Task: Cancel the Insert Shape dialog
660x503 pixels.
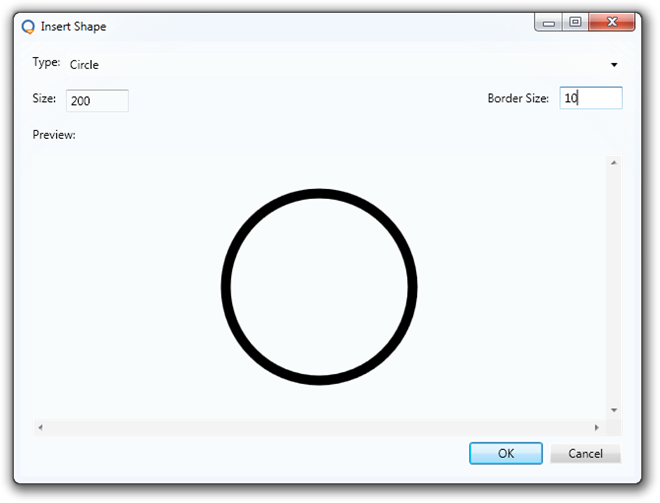Action: 585,453
